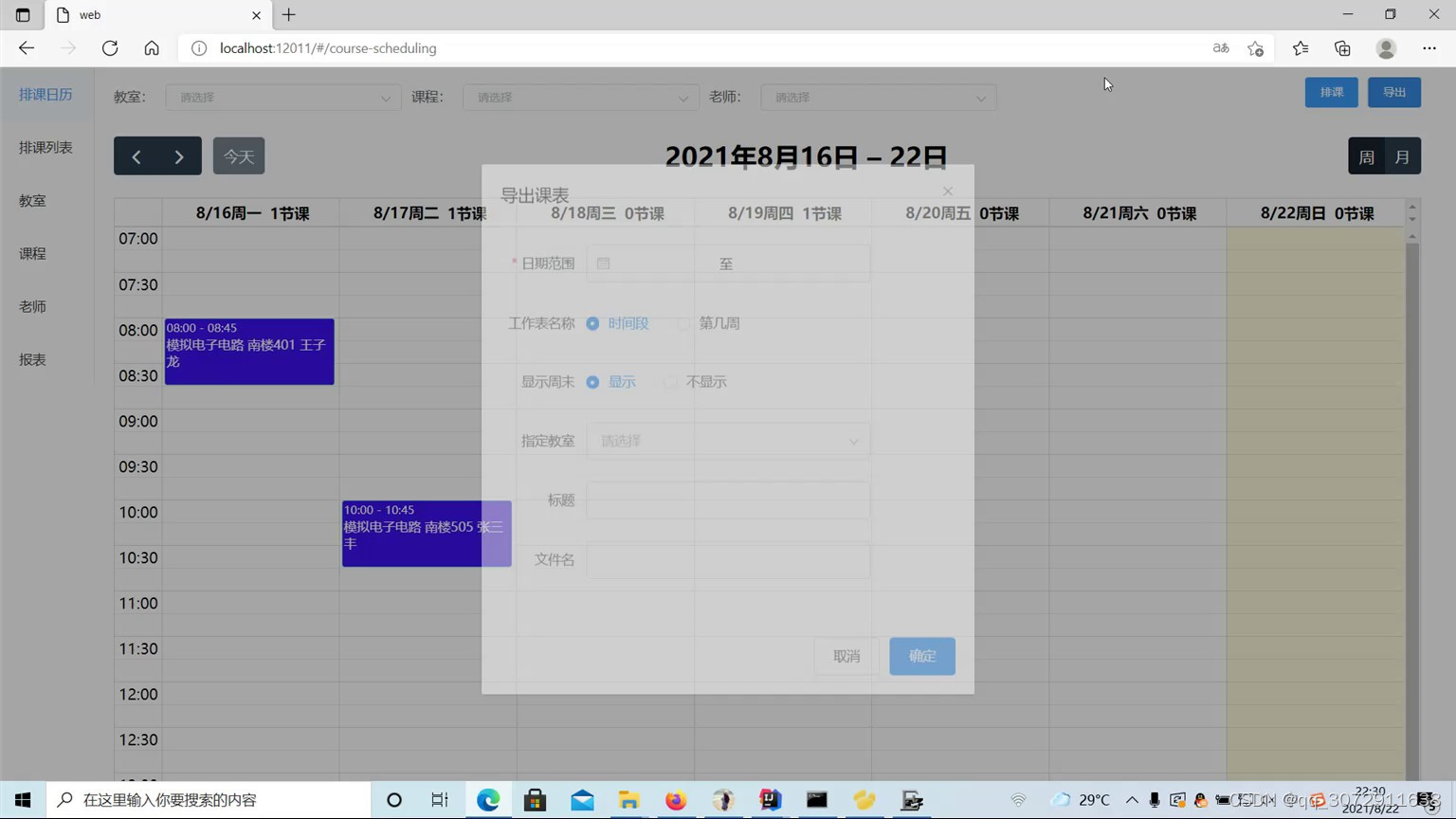The image size is (1456, 819).
Task: Click the translate page icon in address bar
Action: point(1221,48)
